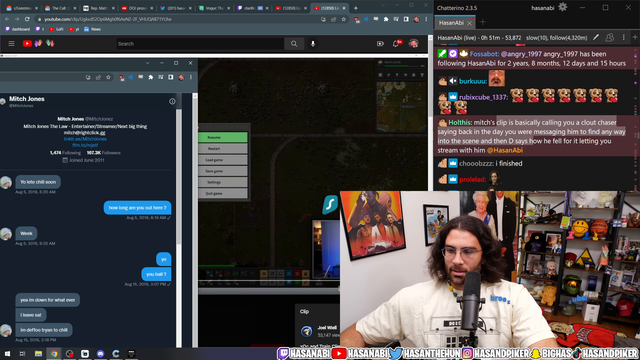Open the Chrome three-dot menu
640x360 pixels.
click(x=426, y=19)
